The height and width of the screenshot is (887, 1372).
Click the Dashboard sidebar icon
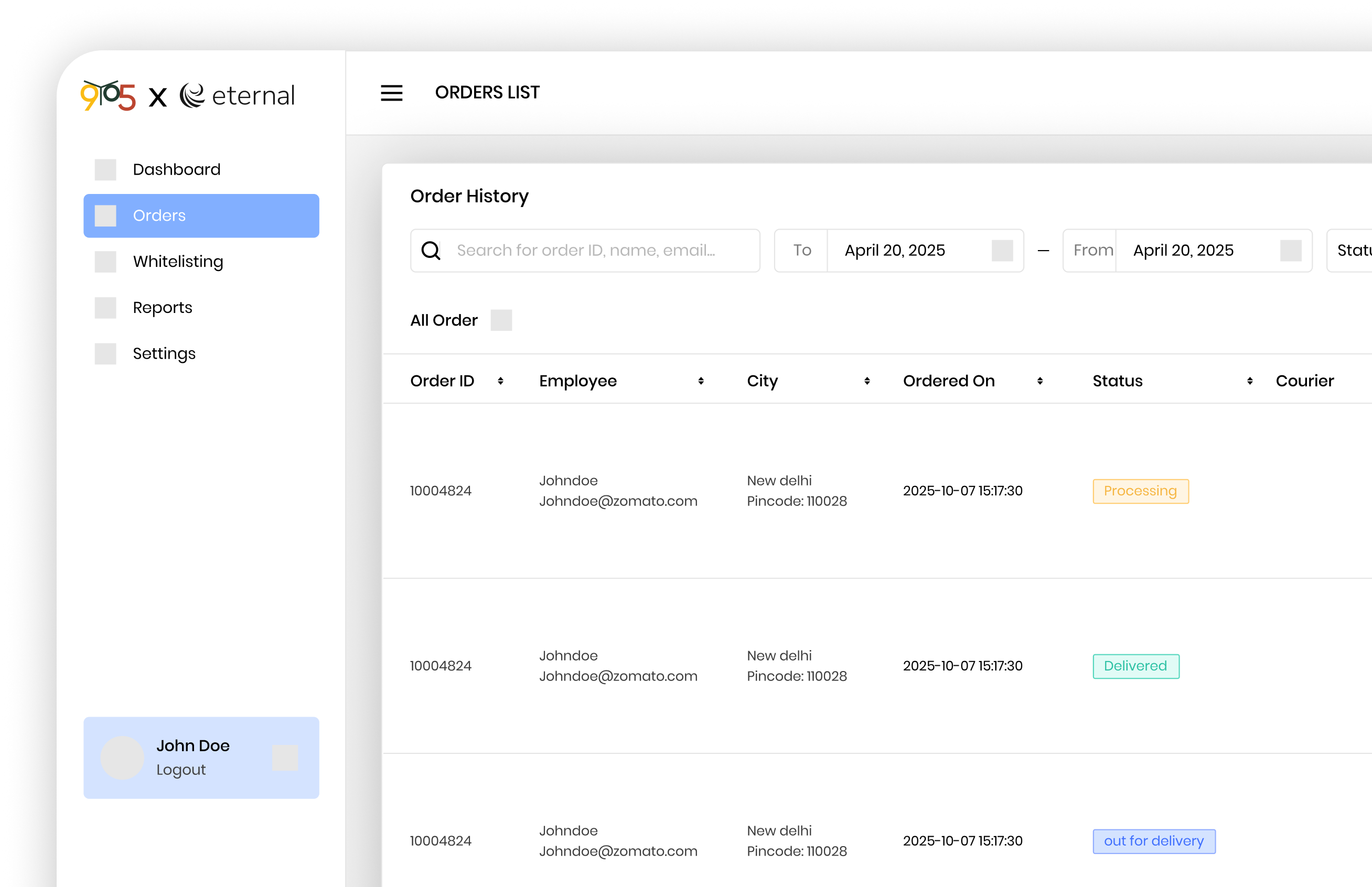[x=105, y=170]
